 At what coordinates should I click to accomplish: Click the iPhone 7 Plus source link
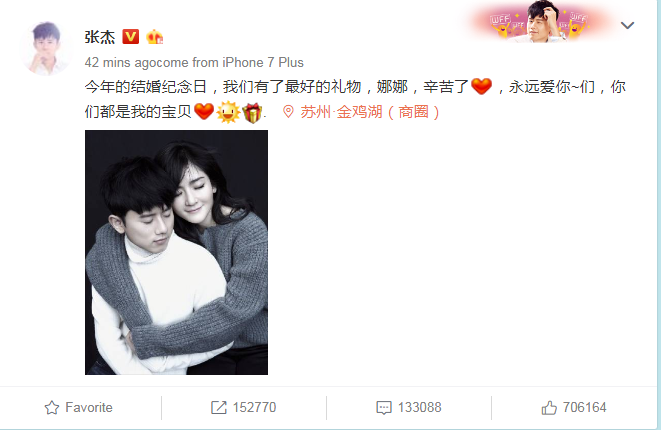pos(263,63)
